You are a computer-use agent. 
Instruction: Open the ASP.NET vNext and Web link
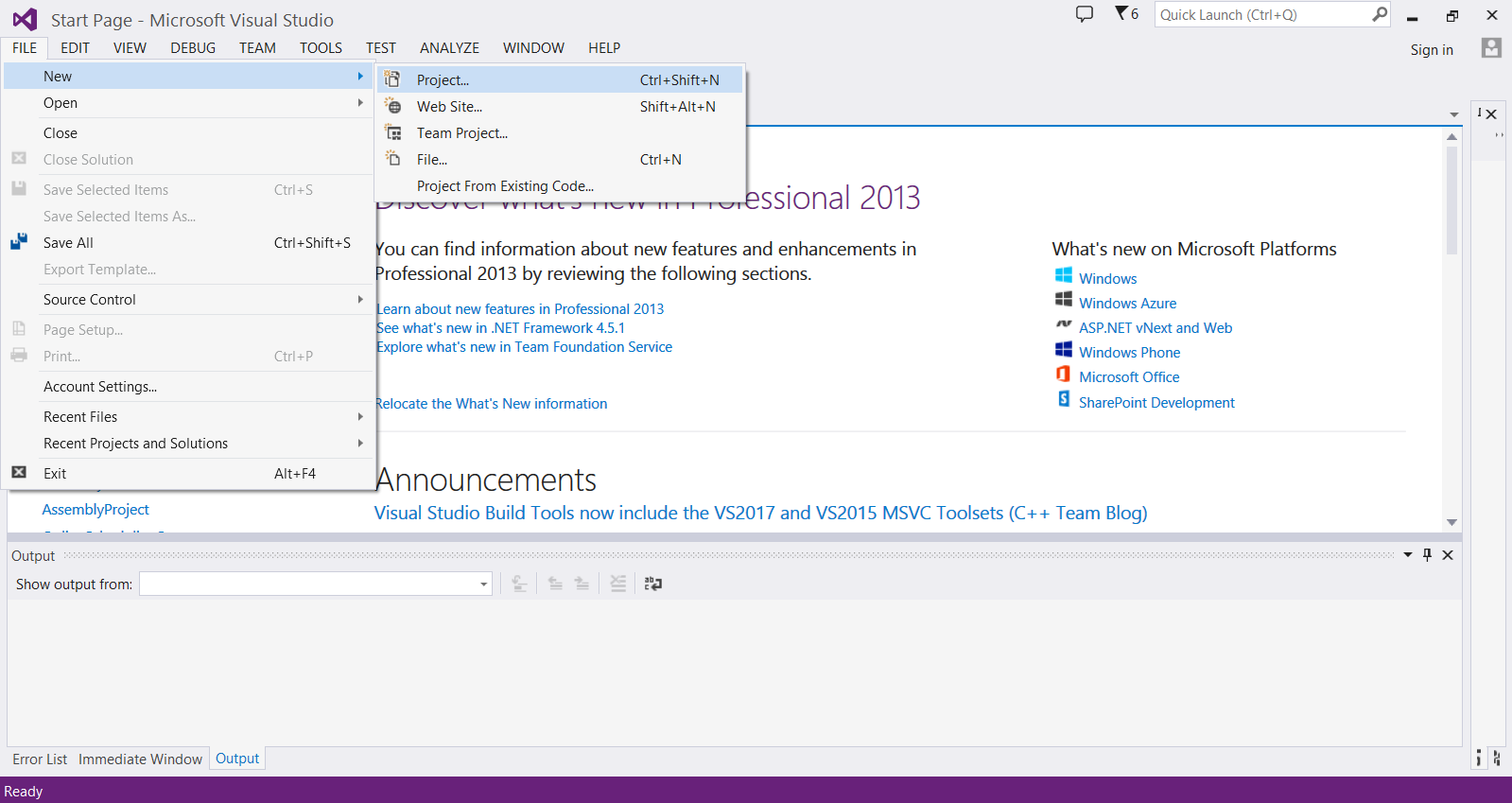tap(1156, 328)
